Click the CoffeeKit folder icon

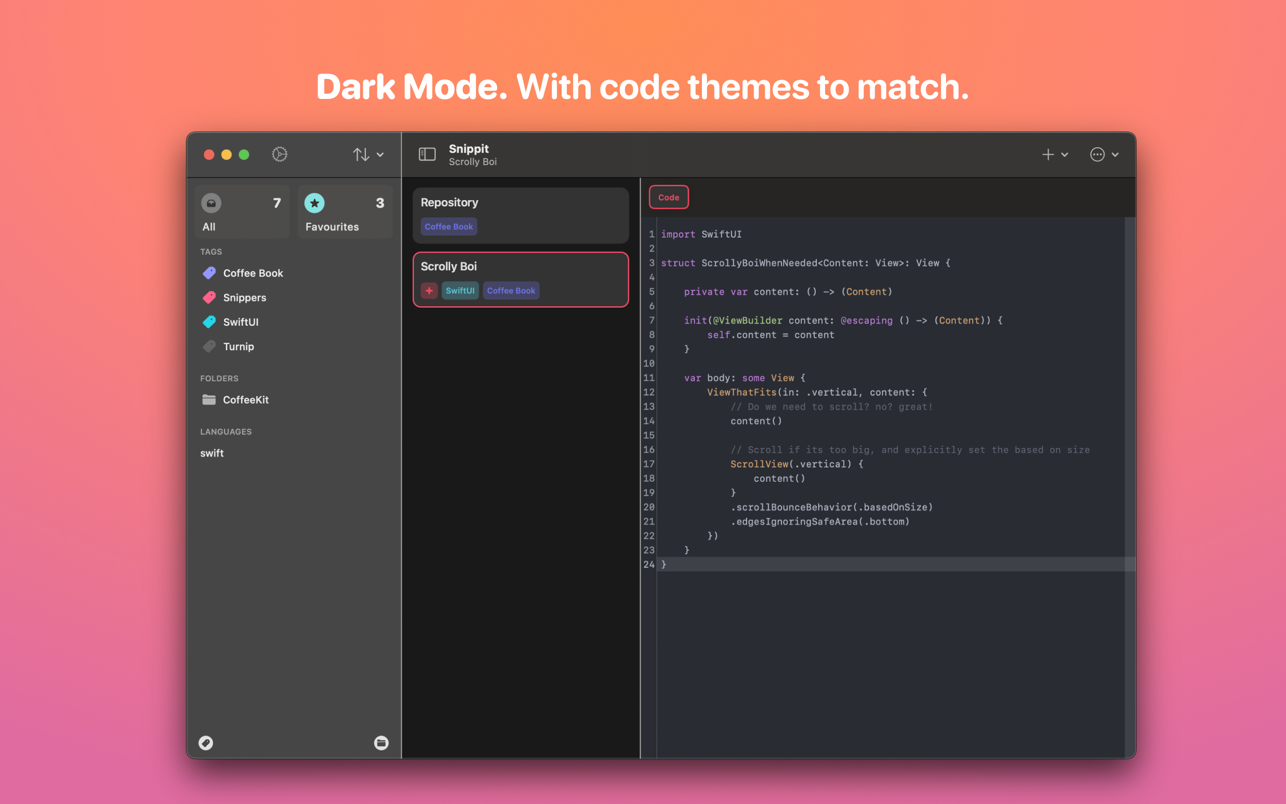[x=209, y=400]
